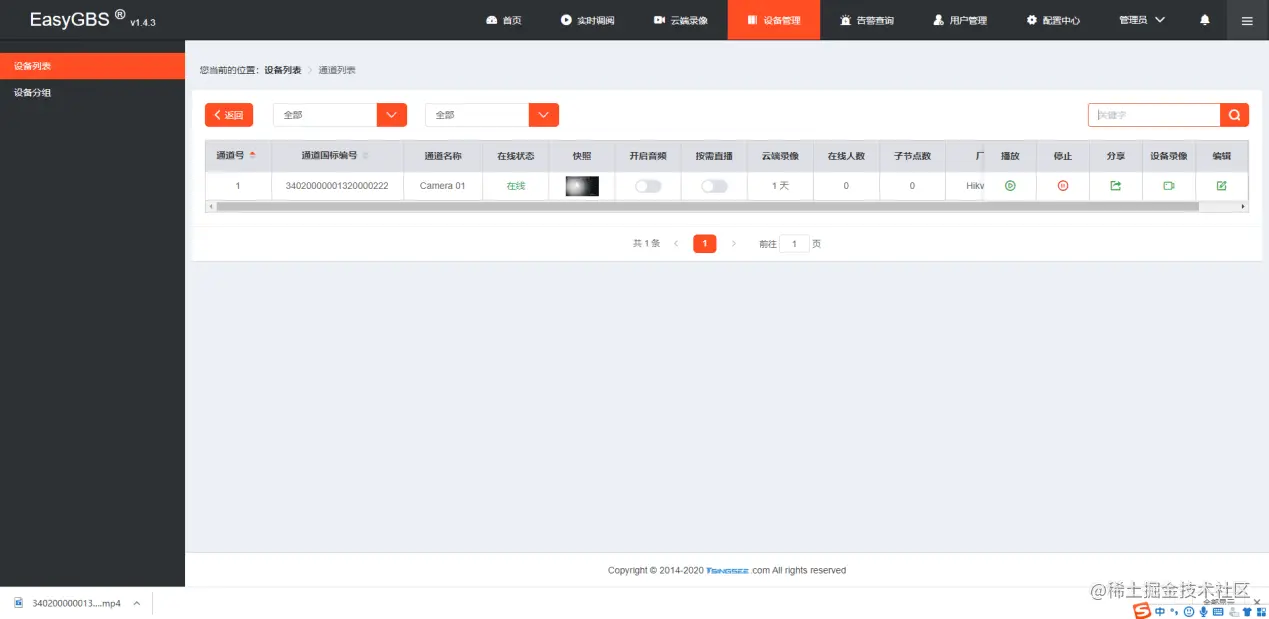The width and height of the screenshot is (1269, 619).
Task: Go to 实时调阅 live view
Action: click(587, 20)
